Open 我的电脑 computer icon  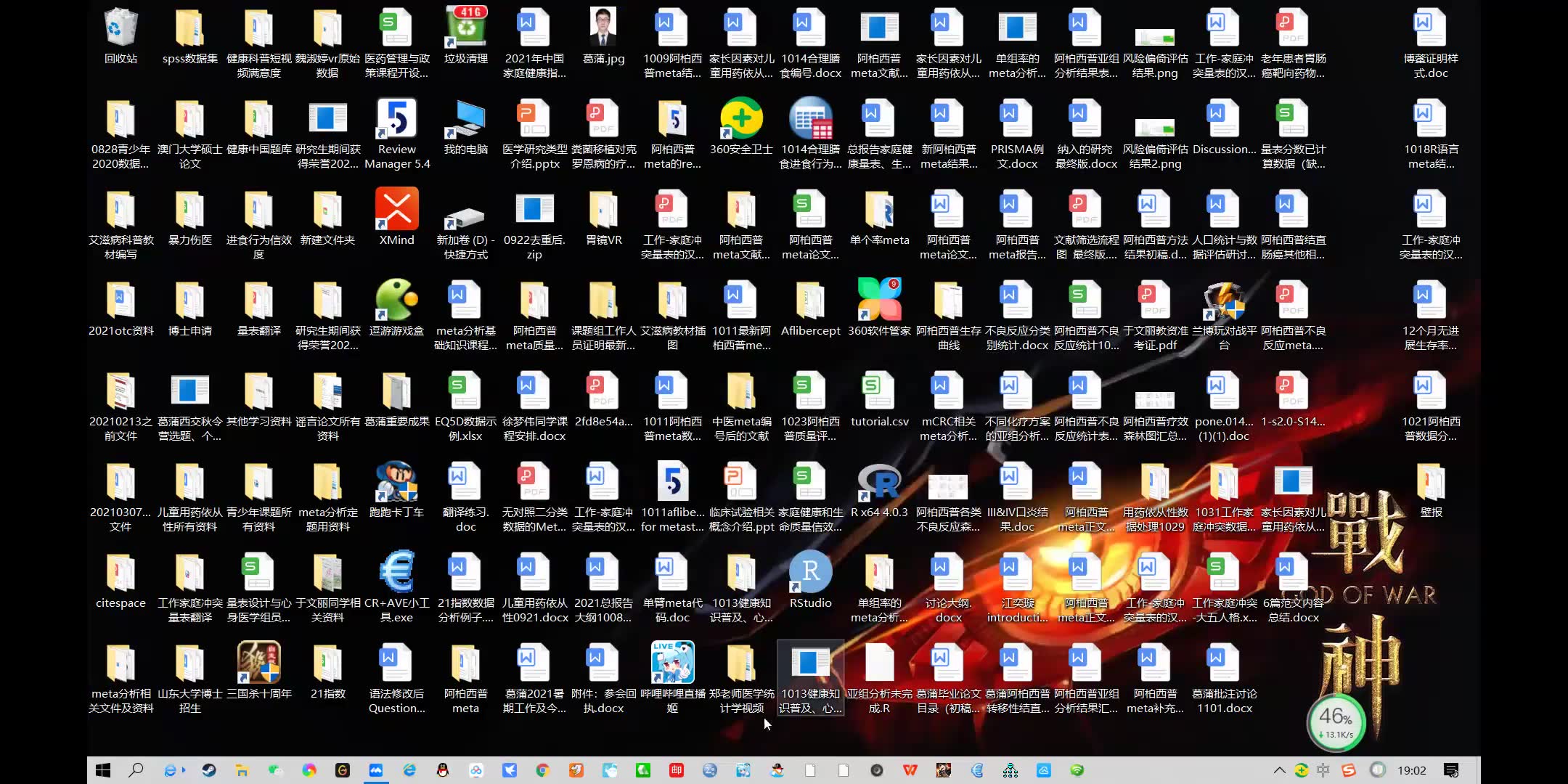(465, 127)
